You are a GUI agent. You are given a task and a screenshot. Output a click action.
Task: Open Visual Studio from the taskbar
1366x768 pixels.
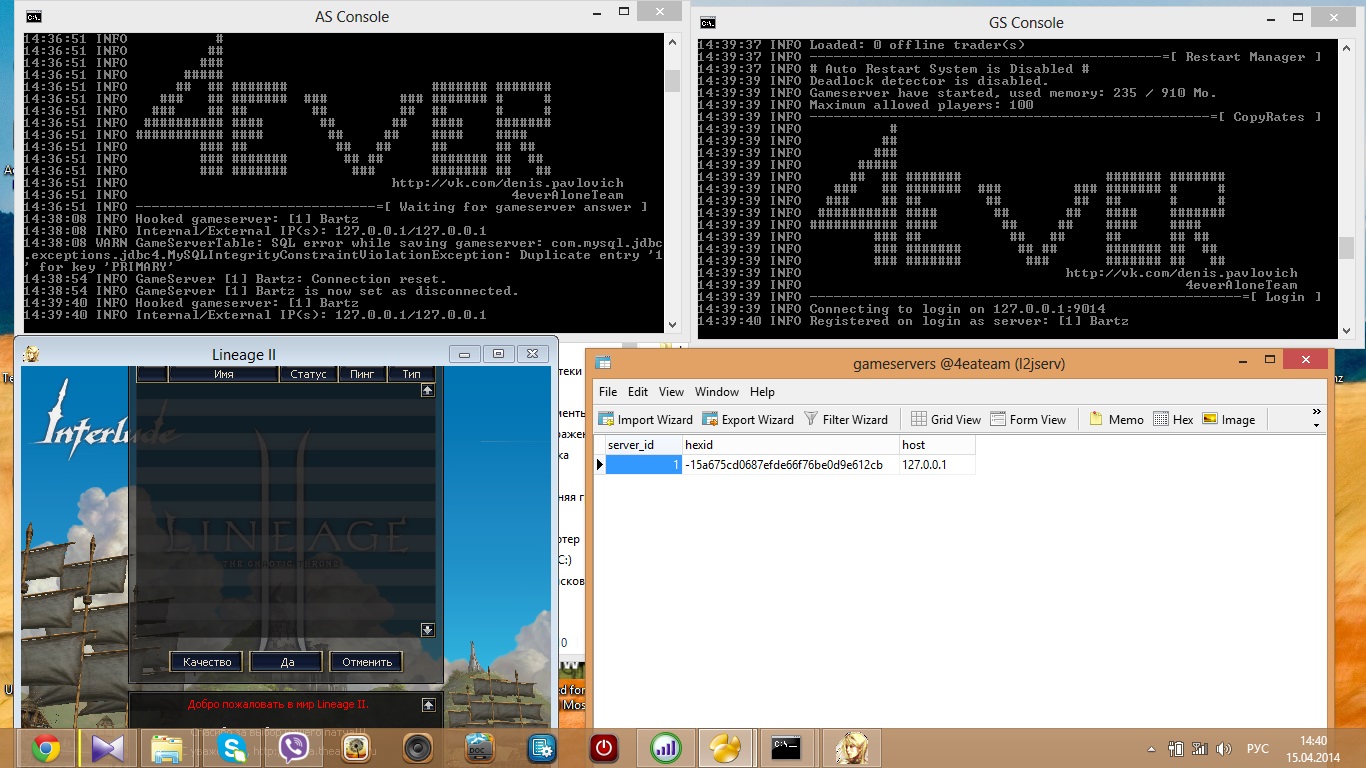point(106,748)
